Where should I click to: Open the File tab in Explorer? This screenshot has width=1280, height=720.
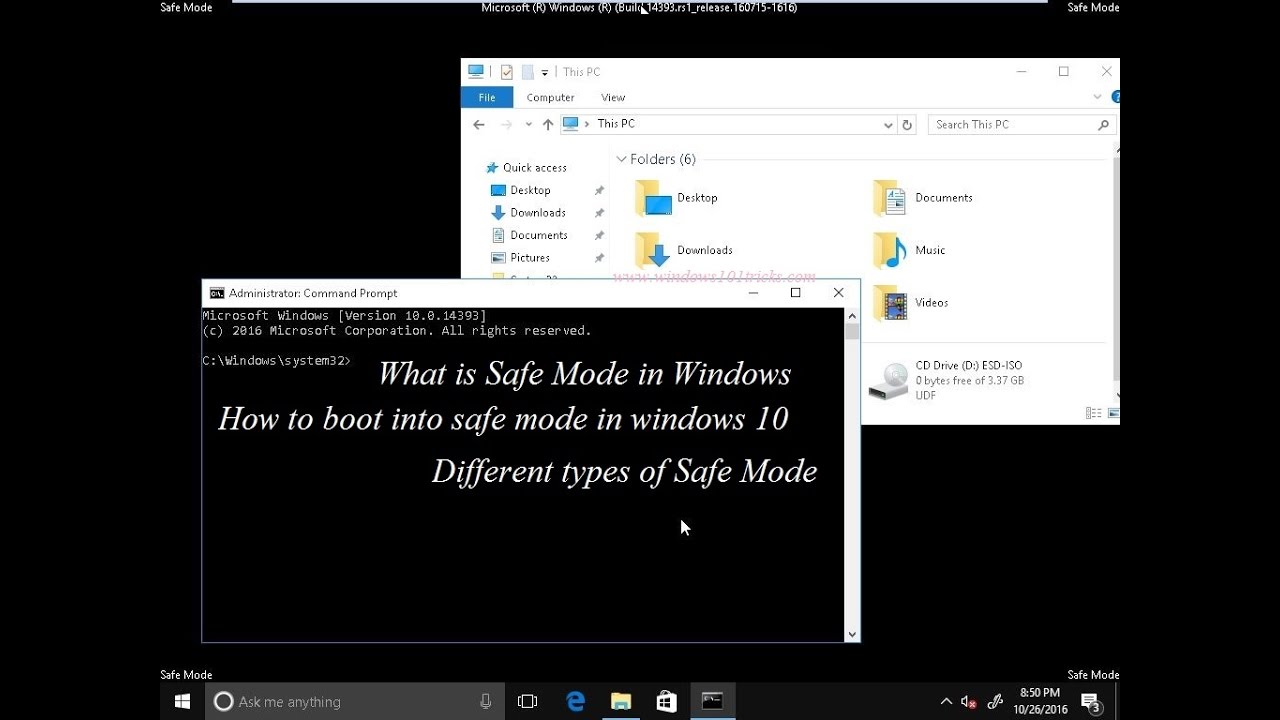click(x=487, y=97)
